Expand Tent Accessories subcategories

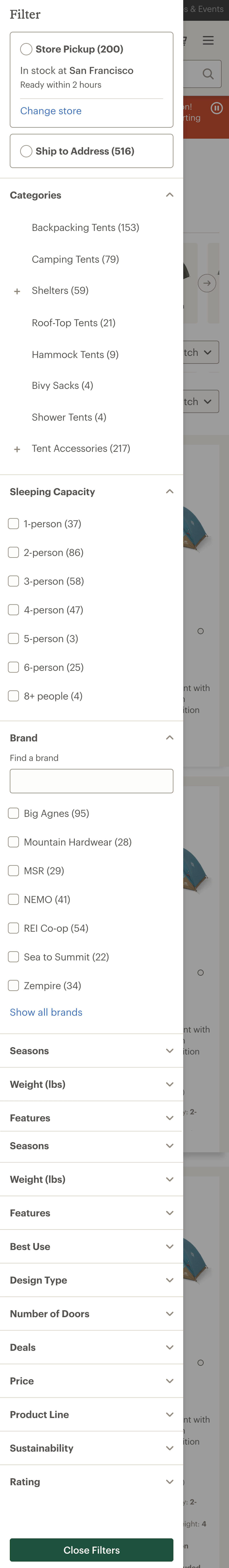click(17, 449)
